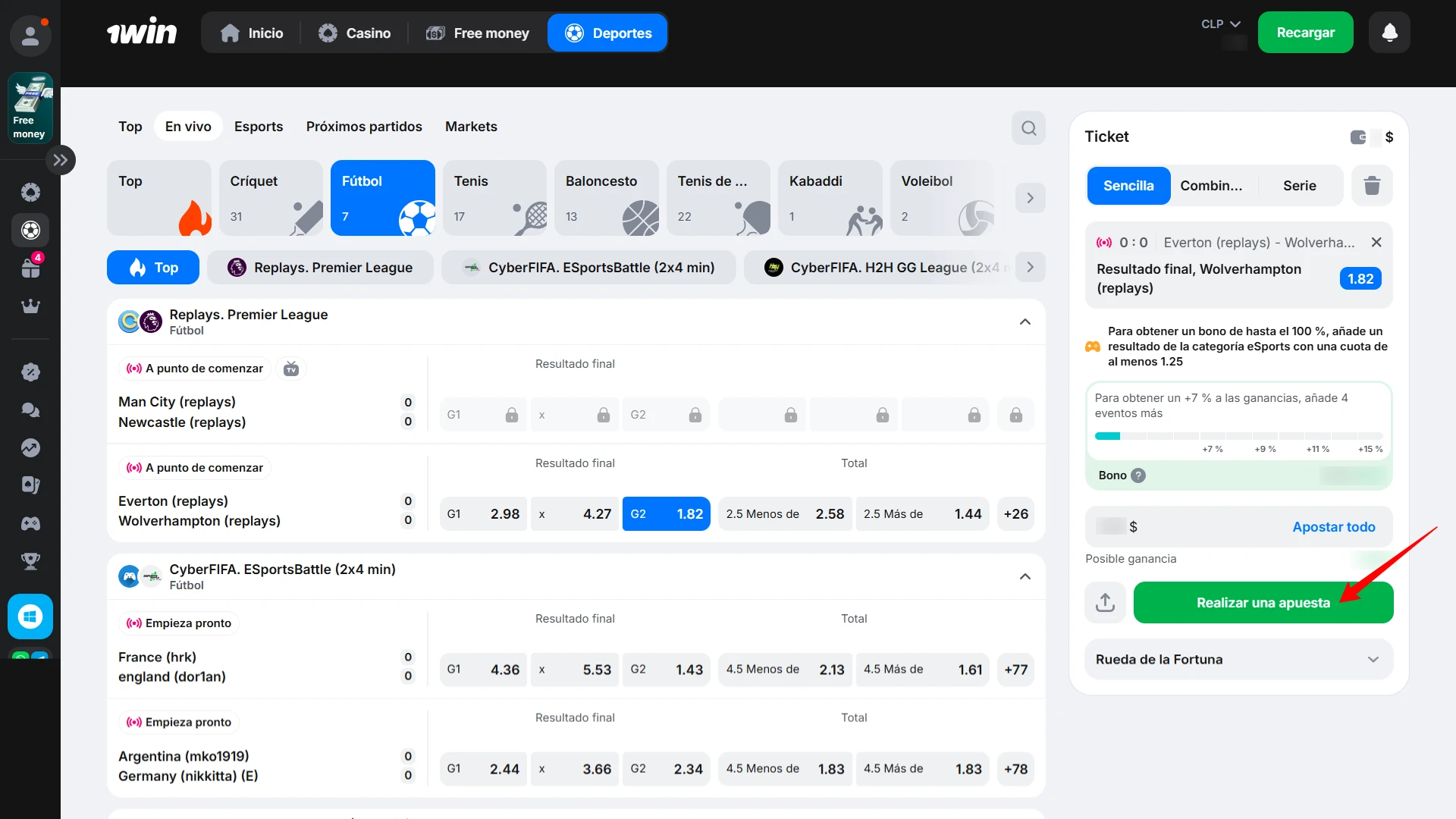Toggle G2 1.82 odds for Wolverhampton
This screenshot has width=1456, height=819.
coord(666,514)
